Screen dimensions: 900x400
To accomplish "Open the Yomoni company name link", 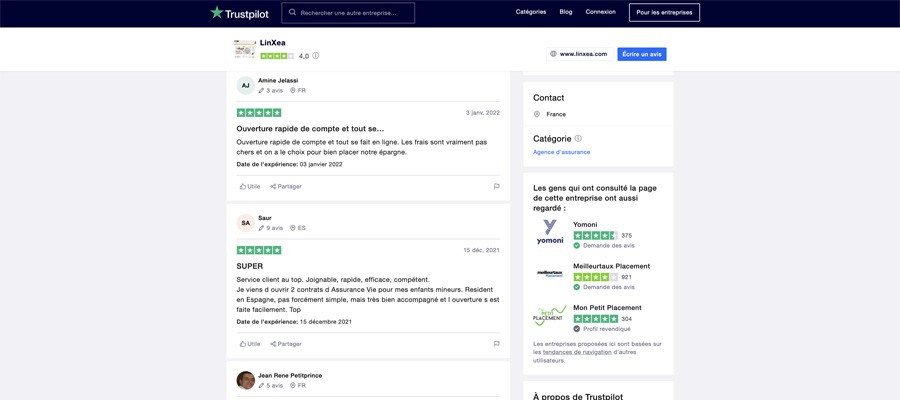I will click(x=585, y=224).
